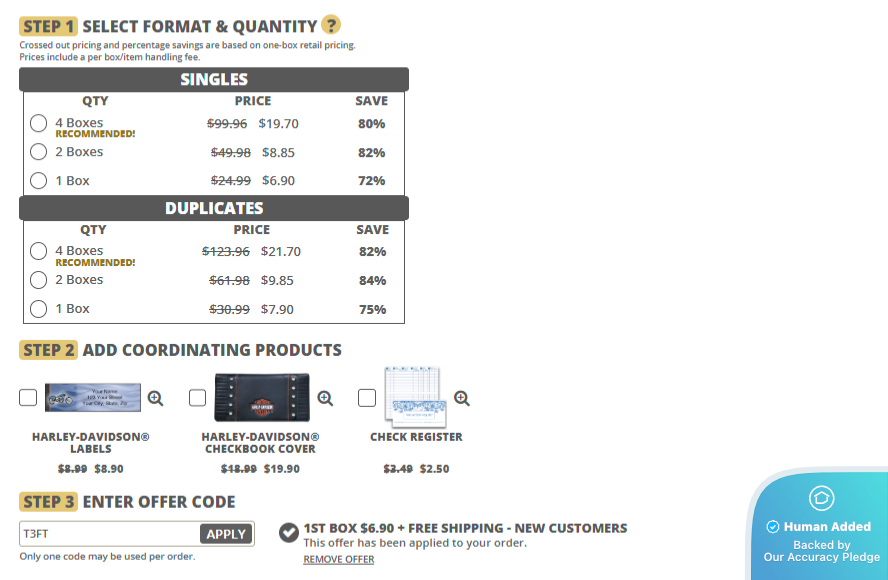Zoom the Harley-Davidson labels preview

tap(155, 398)
